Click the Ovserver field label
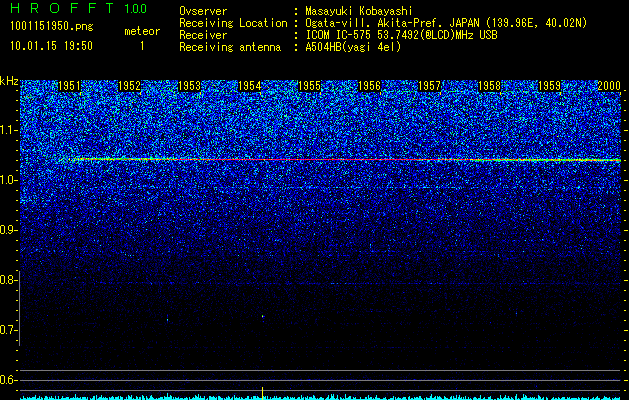Image resolution: width=629 pixels, height=400 pixels. (x=203, y=11)
